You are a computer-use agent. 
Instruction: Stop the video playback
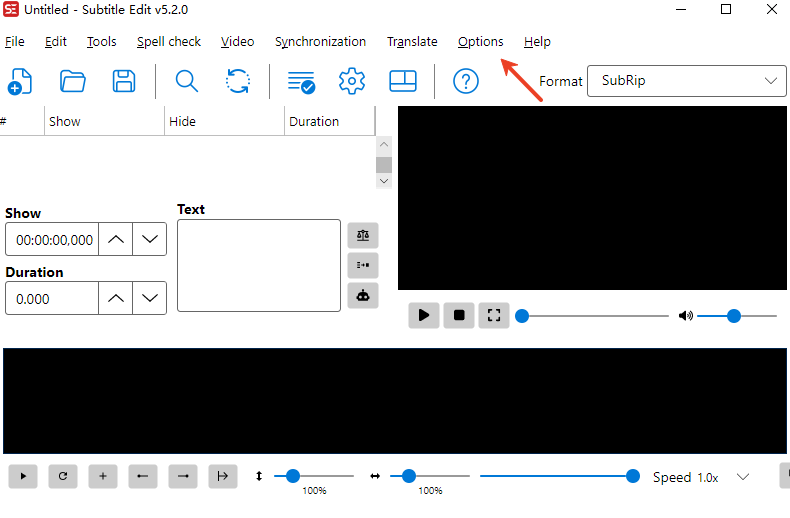459,315
